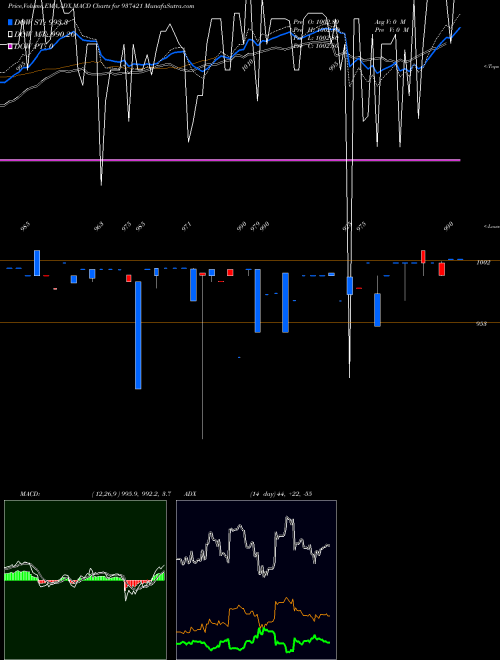The image size is (500, 660).
Task: Click the 'Avg V: 0 M' volume text
Action: pos(391,21)
